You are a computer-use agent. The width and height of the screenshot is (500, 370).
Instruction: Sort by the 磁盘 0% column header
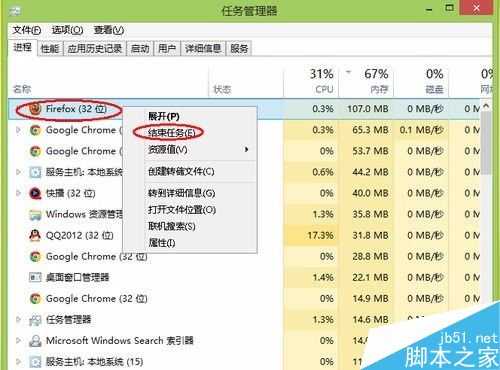click(x=421, y=82)
